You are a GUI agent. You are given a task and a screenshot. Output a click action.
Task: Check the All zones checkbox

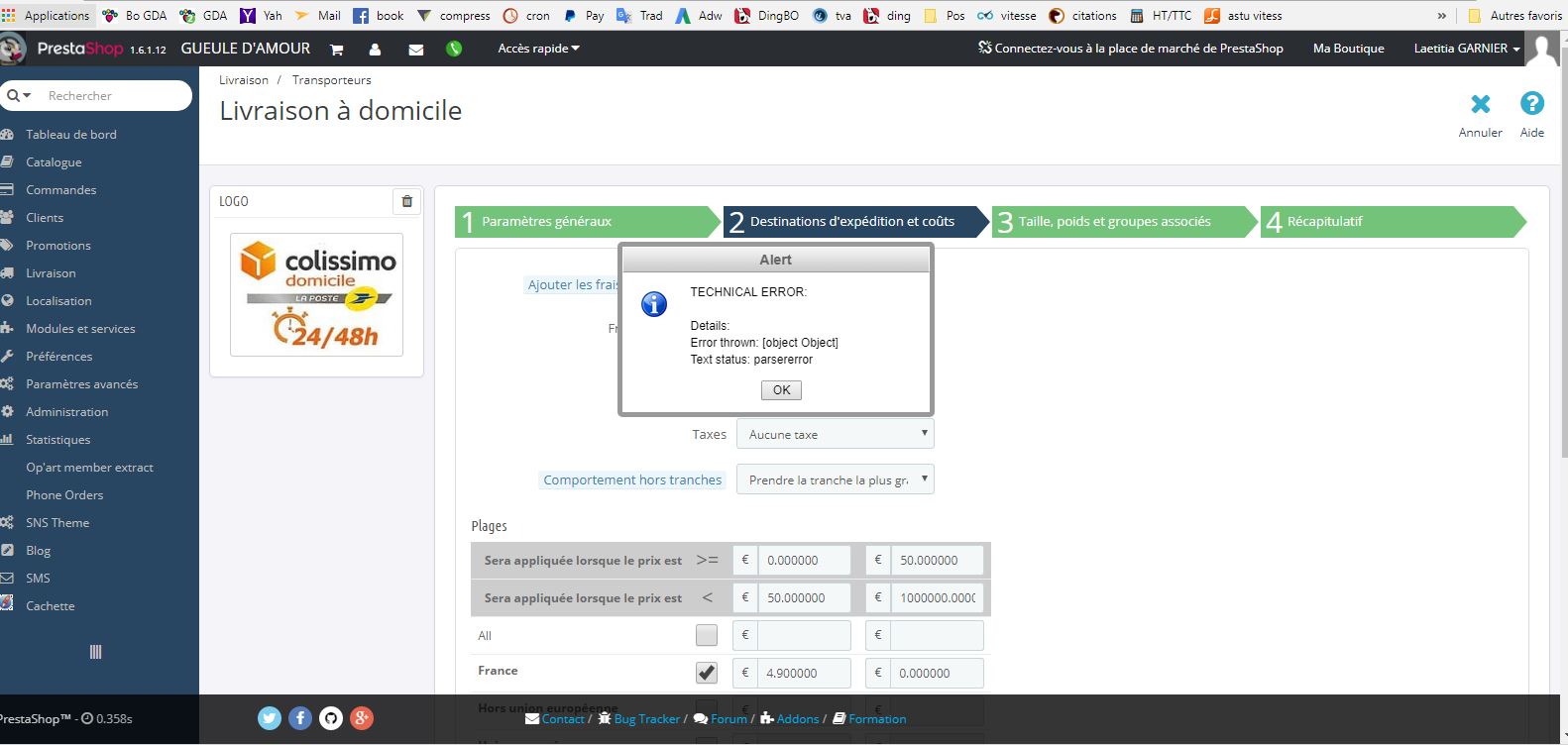coord(706,635)
